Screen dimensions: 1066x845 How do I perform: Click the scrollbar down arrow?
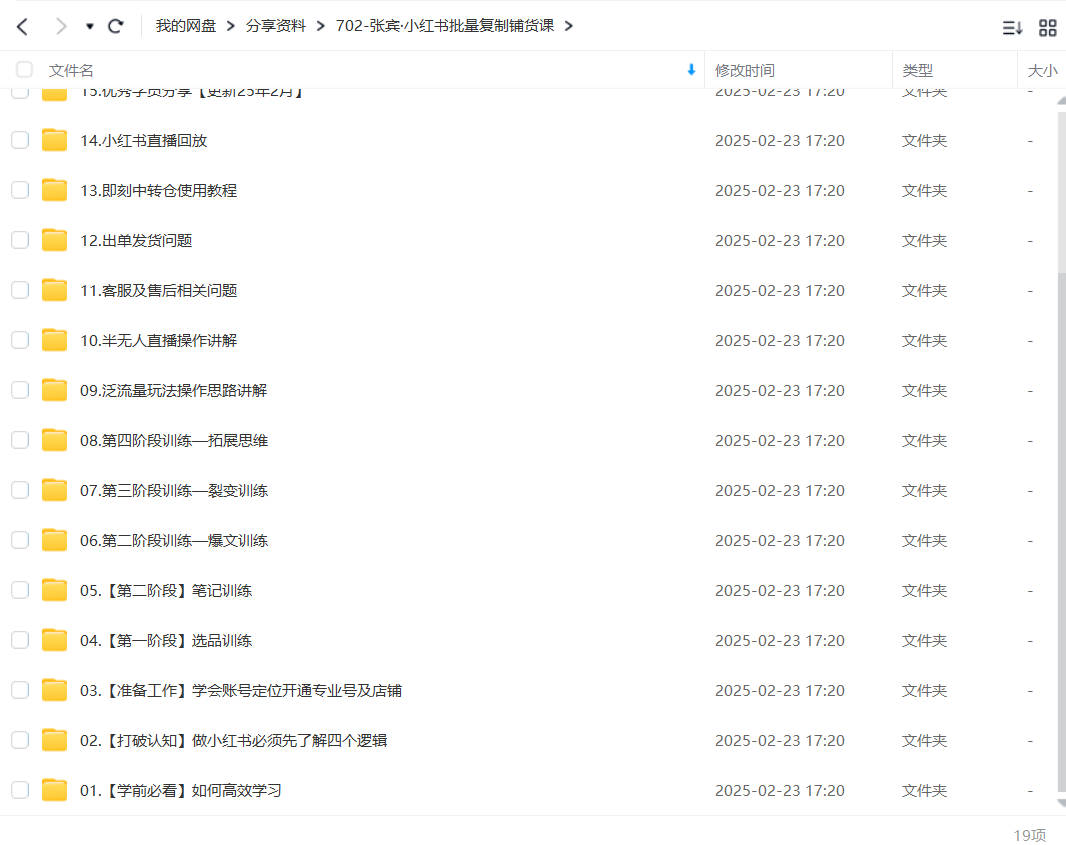(1061, 804)
